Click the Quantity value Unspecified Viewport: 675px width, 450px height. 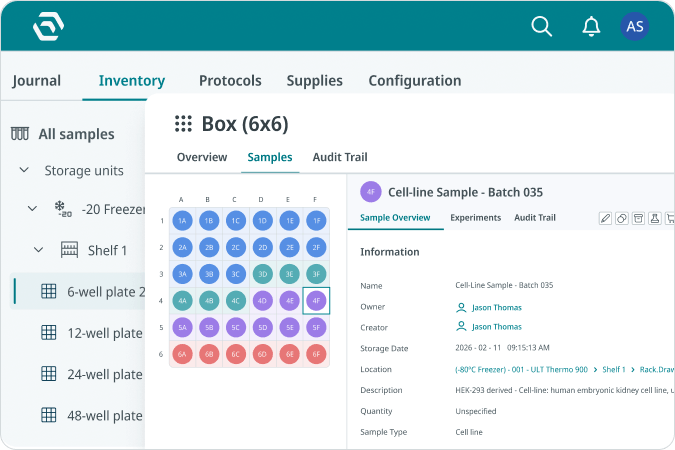[x=476, y=411]
